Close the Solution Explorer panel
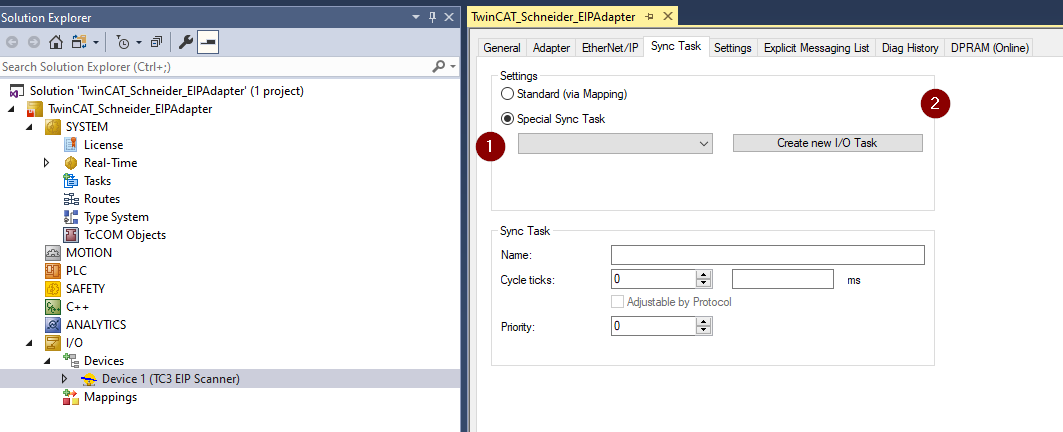The image size is (1063, 432). [x=448, y=18]
